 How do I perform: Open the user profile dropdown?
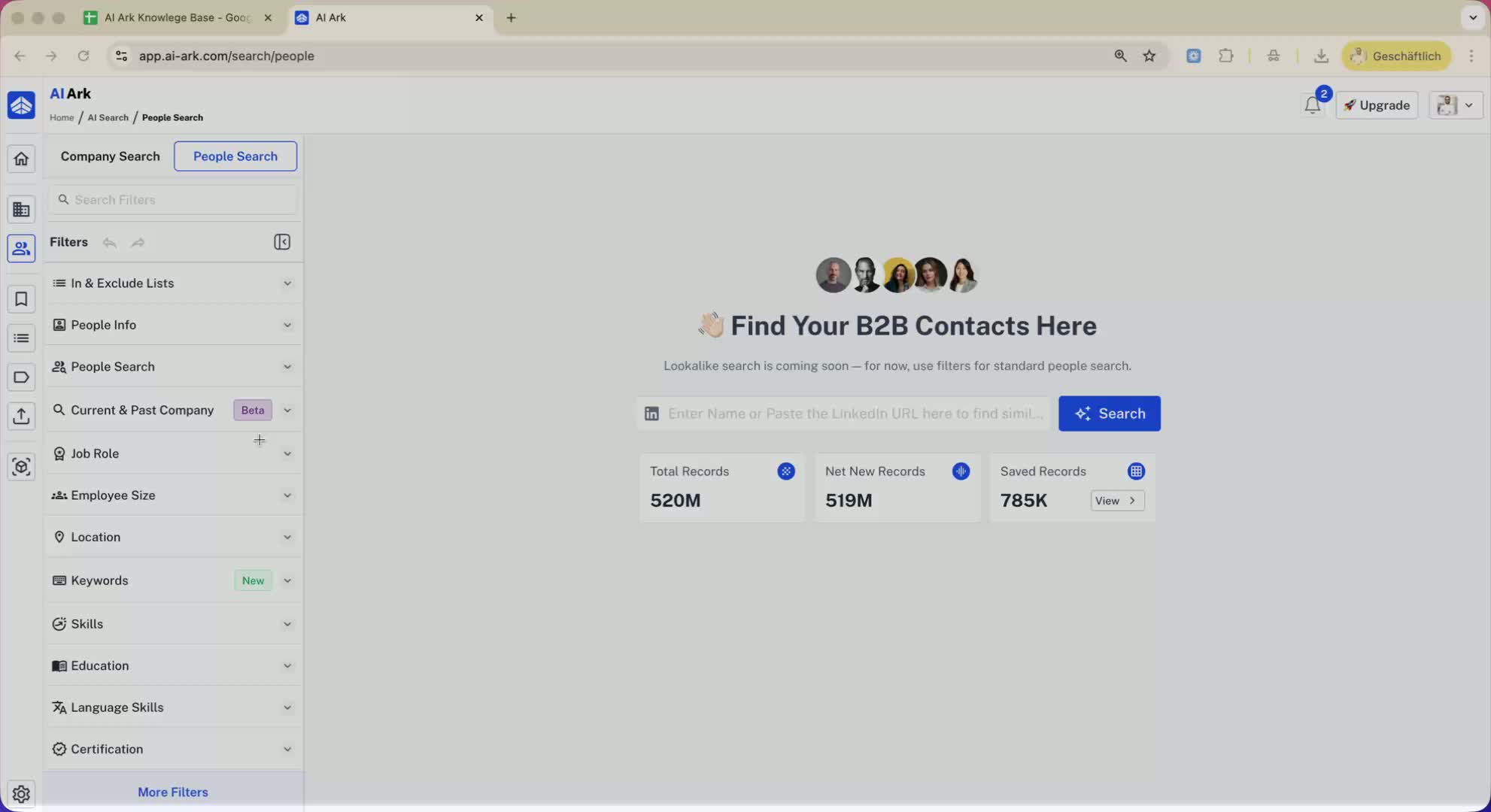click(1455, 105)
